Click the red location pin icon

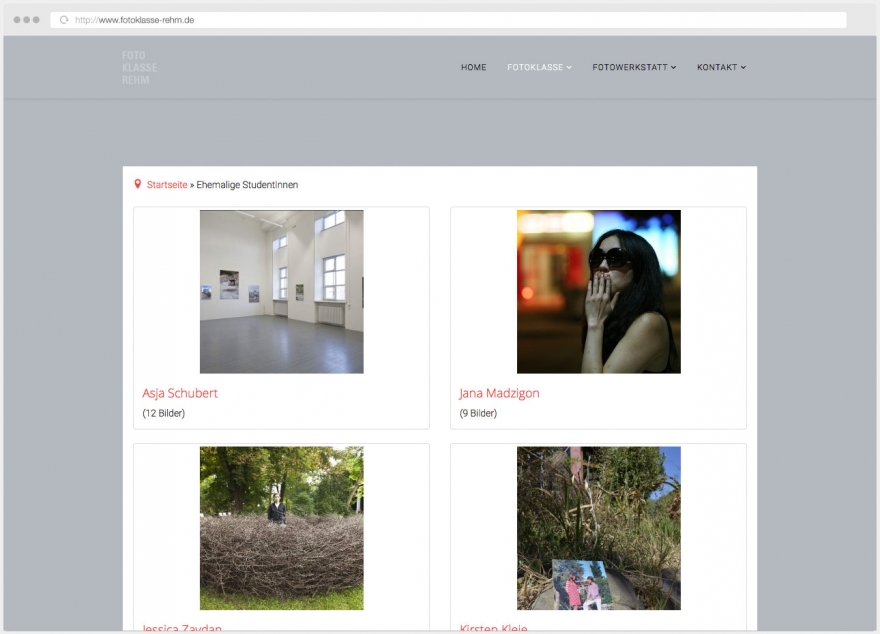coord(138,184)
